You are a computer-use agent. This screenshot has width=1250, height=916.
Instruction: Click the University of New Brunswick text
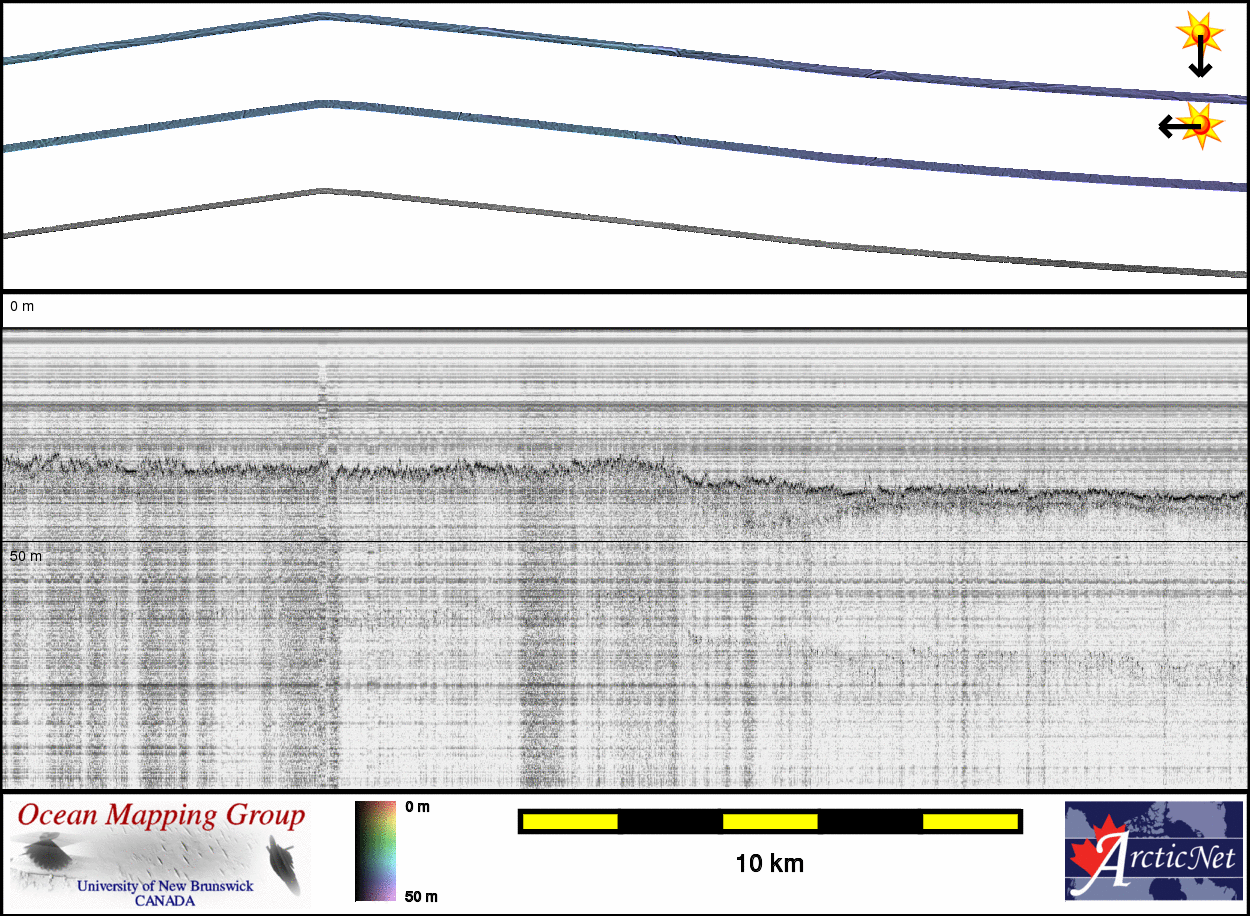coord(165,886)
